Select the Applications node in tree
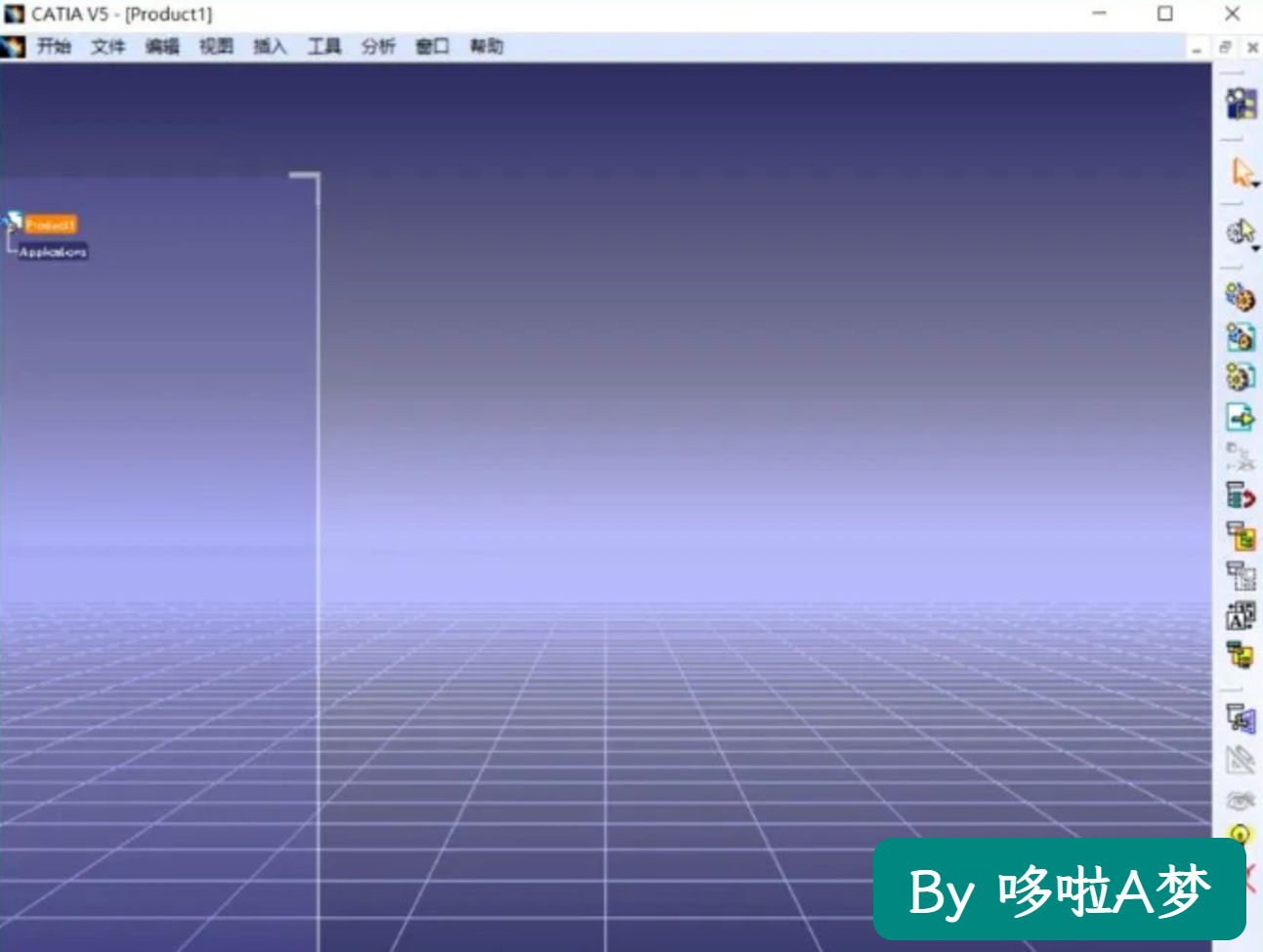This screenshot has width=1263, height=952. coord(53,252)
